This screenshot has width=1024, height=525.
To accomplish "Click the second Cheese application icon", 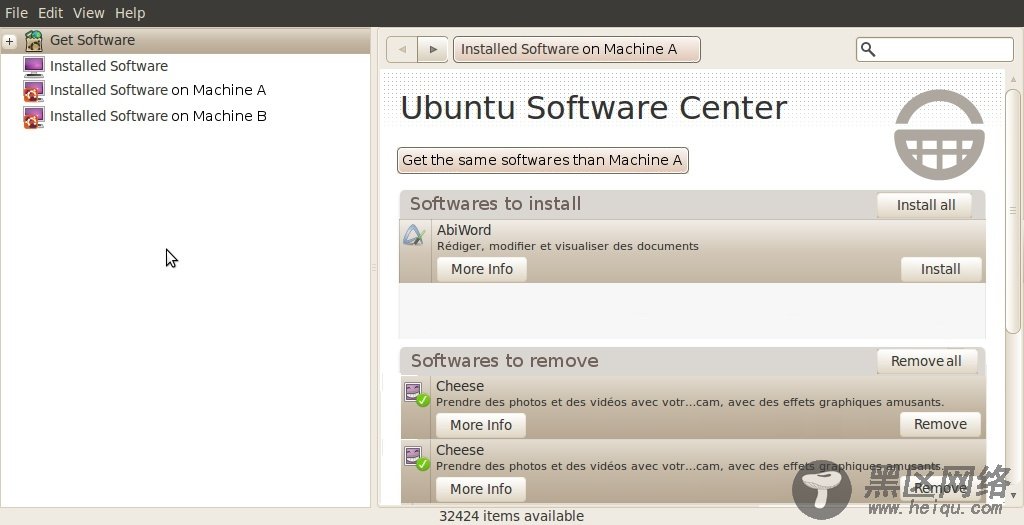I will [x=415, y=458].
